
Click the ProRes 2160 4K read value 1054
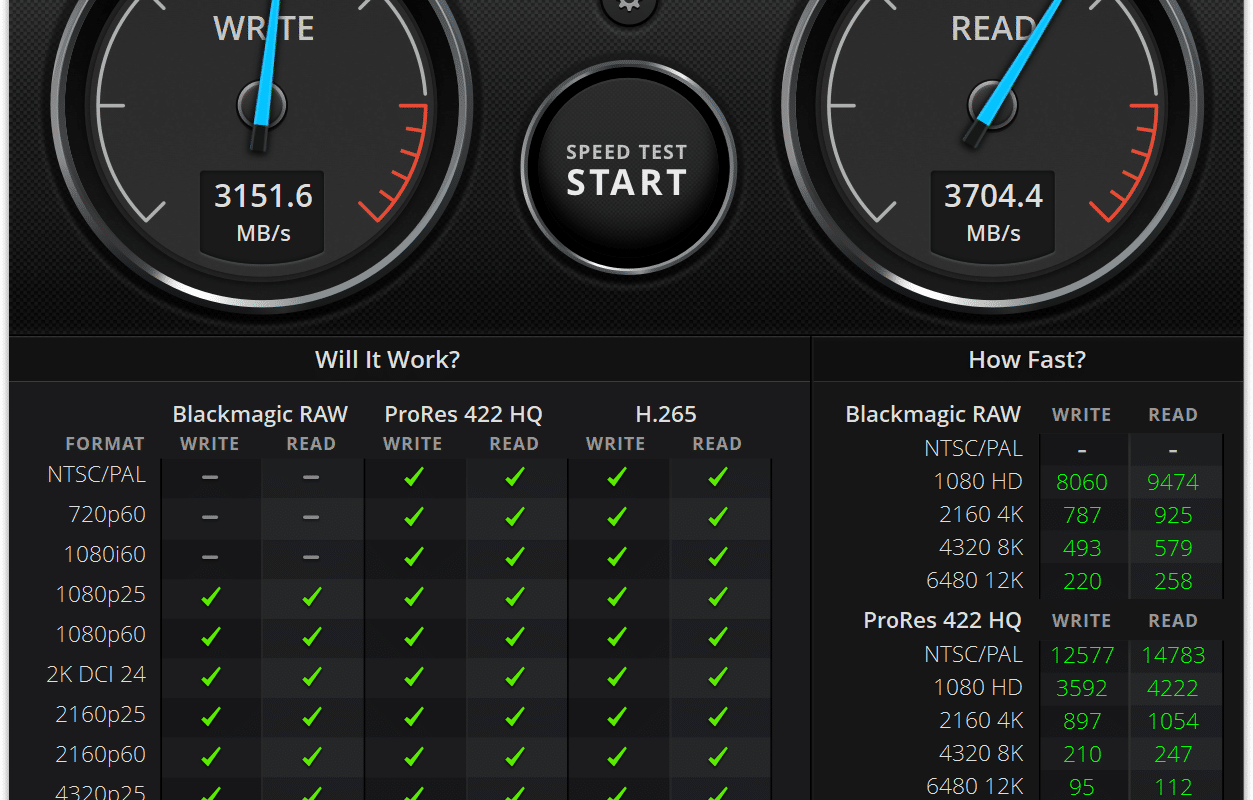1173,721
